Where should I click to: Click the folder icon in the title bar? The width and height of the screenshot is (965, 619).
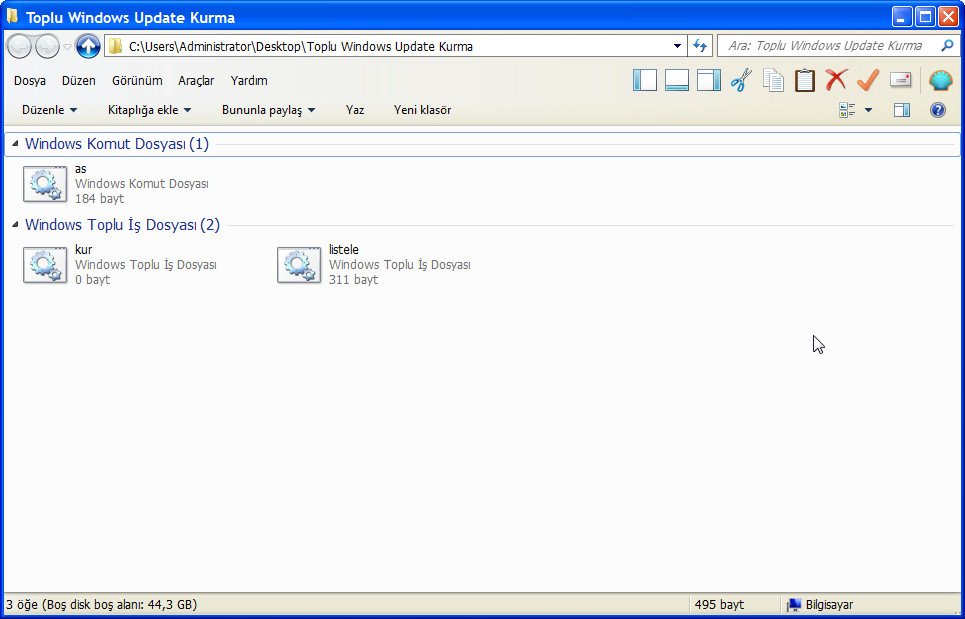(12, 17)
